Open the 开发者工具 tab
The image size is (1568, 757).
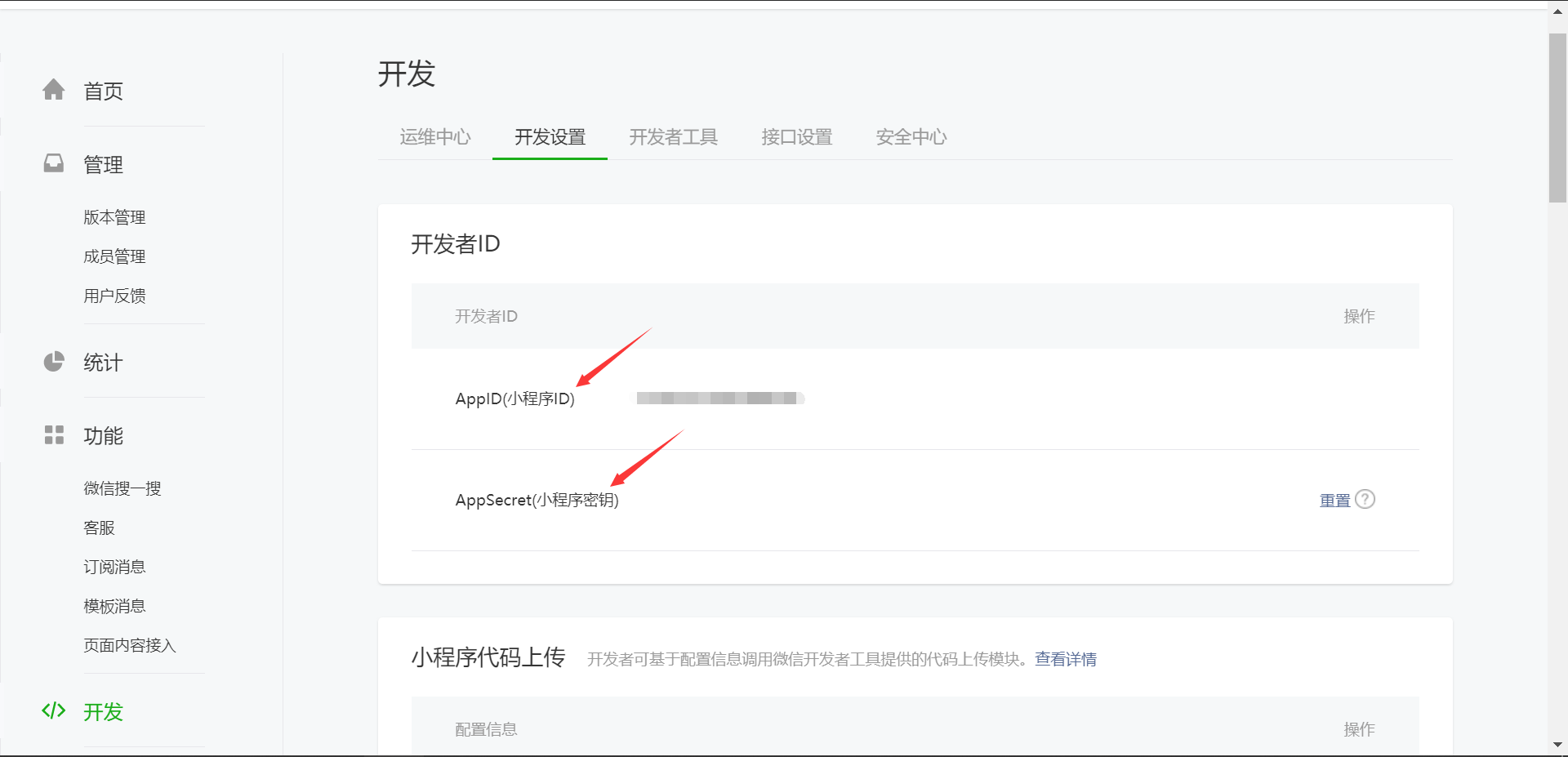point(672,136)
